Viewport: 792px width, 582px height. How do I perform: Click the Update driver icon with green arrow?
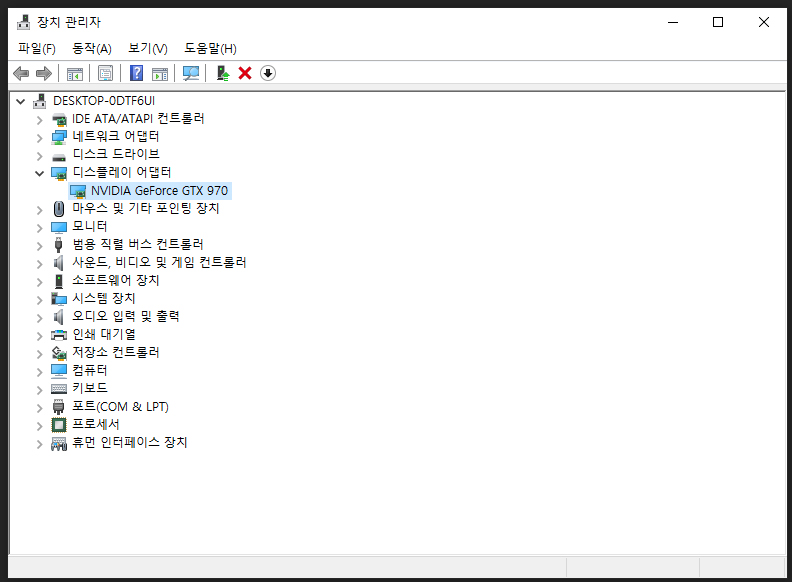click(222, 74)
